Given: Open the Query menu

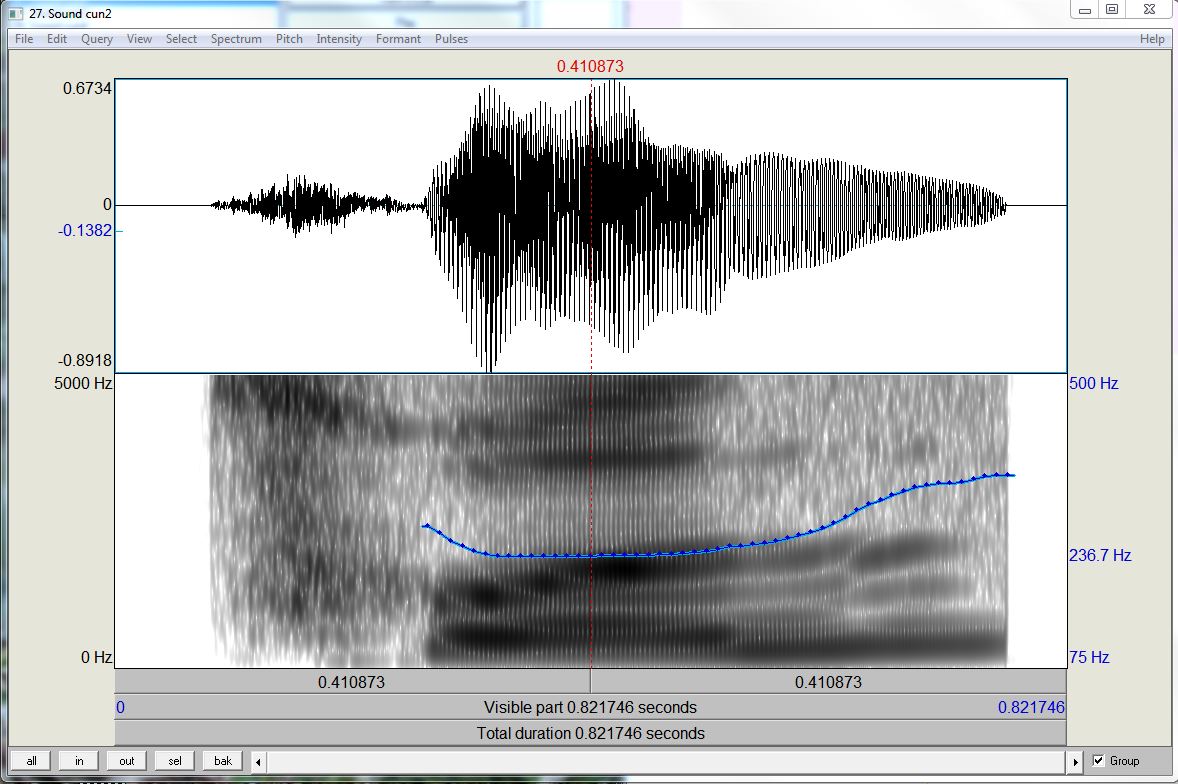Looking at the screenshot, I should [97, 39].
